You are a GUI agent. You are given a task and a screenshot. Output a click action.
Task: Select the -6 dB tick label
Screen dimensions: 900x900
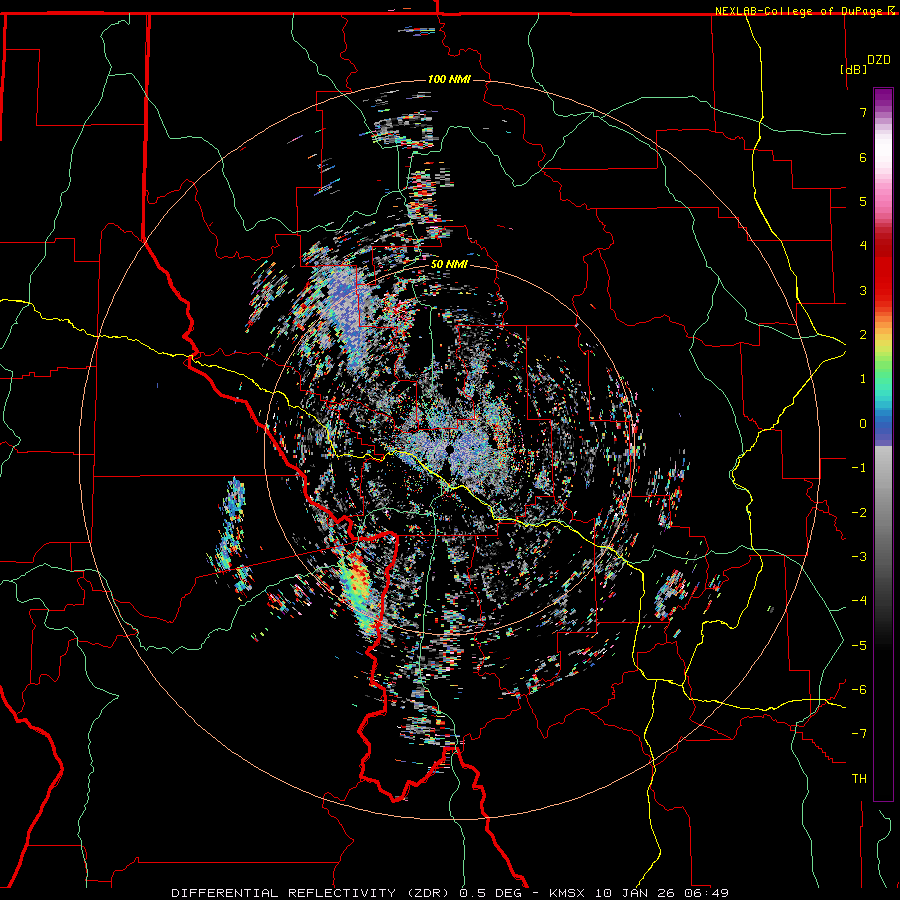tap(859, 690)
